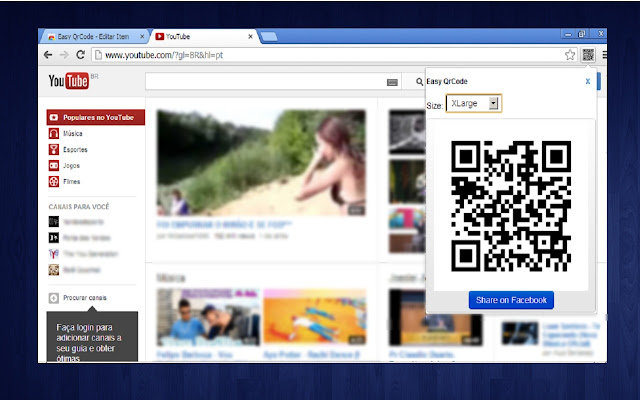Image resolution: width=640 pixels, height=400 pixels.
Task: Click the YouTube tab favicon
Action: [x=160, y=36]
